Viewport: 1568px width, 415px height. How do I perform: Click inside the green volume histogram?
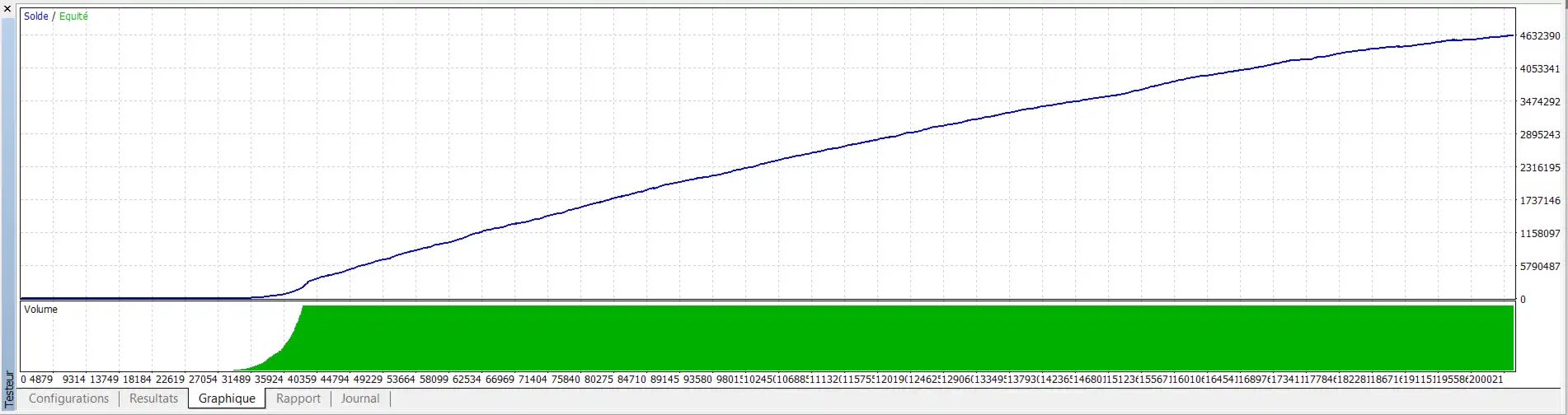pyautogui.click(x=824, y=338)
